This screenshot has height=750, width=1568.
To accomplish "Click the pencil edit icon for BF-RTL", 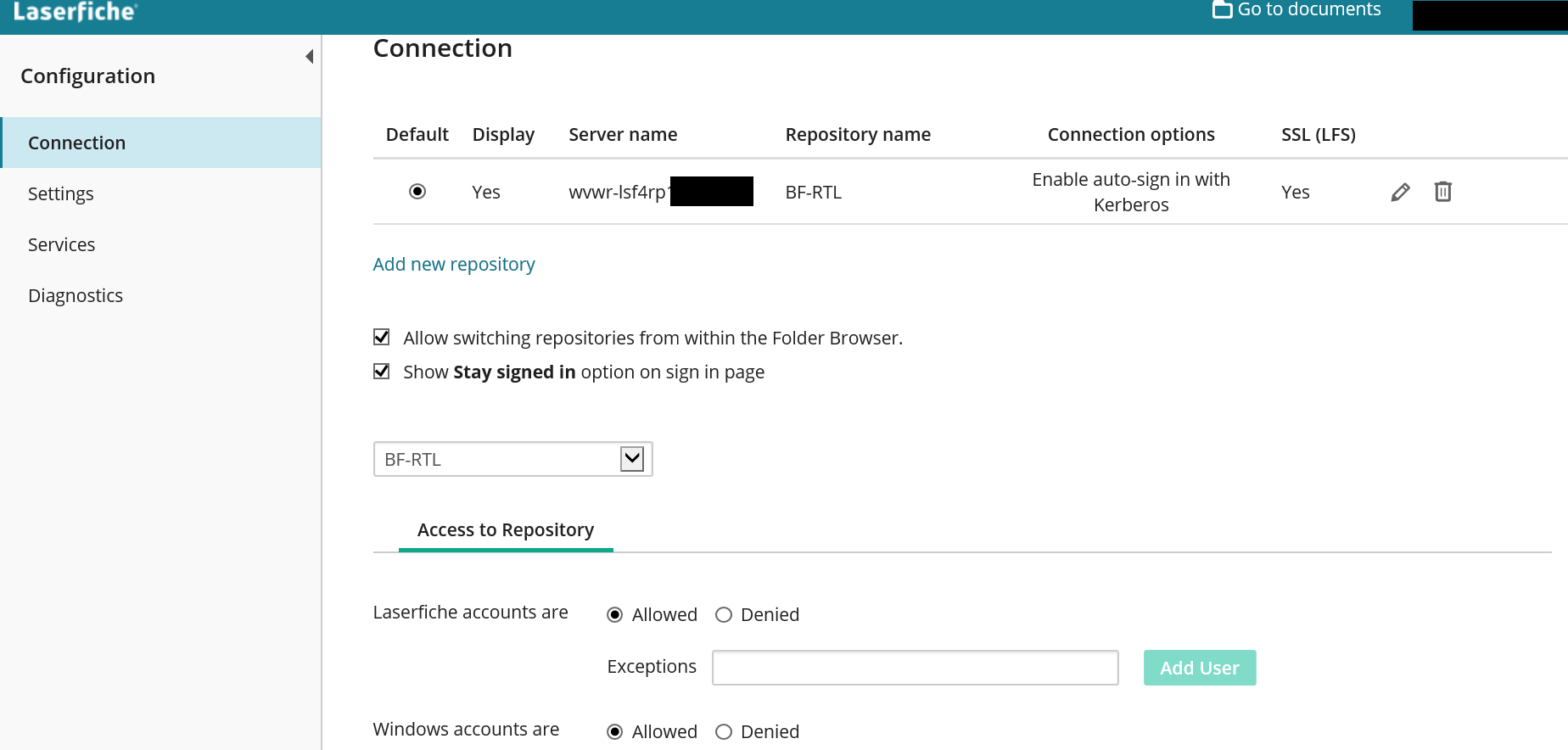I will pyautogui.click(x=1400, y=193).
